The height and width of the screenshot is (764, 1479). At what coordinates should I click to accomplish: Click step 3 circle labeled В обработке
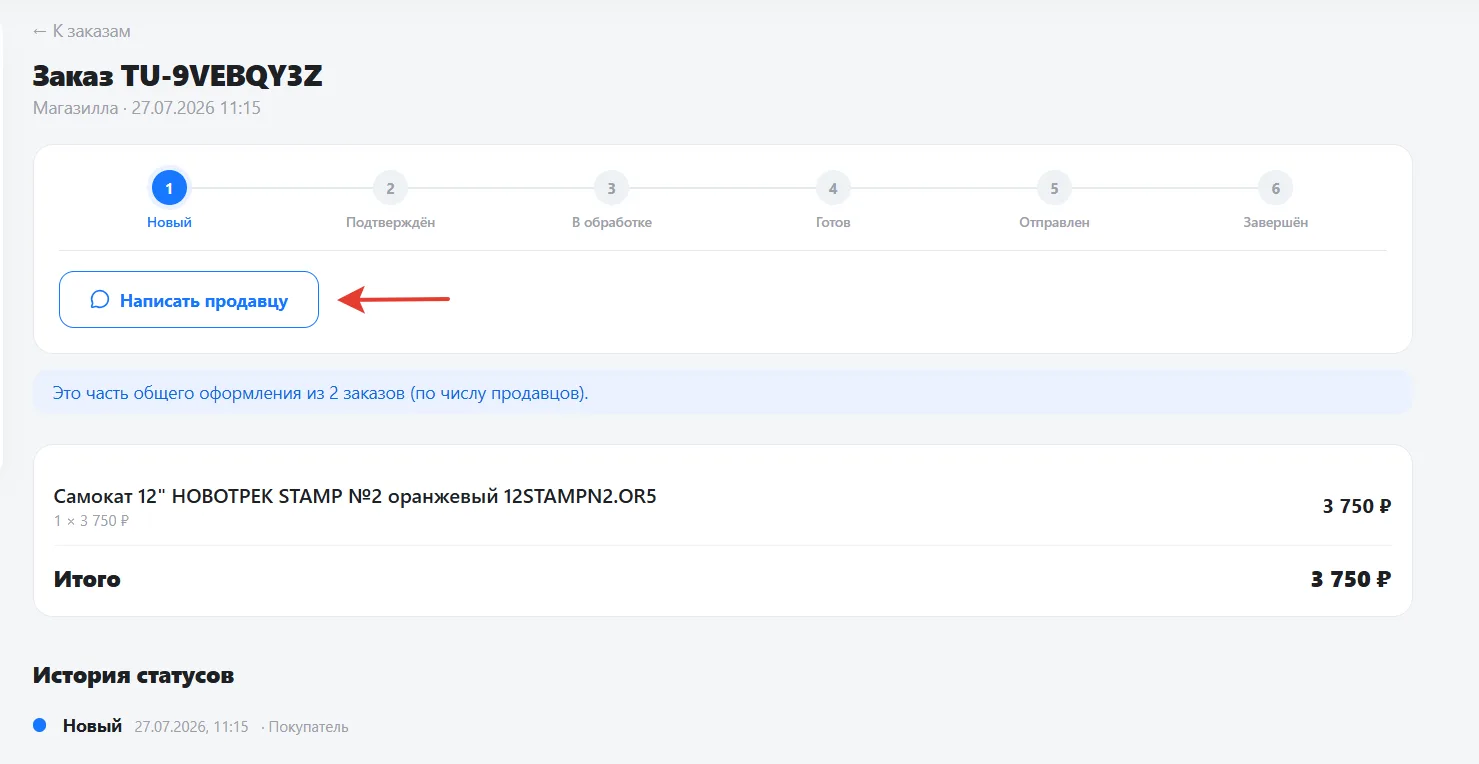611,188
